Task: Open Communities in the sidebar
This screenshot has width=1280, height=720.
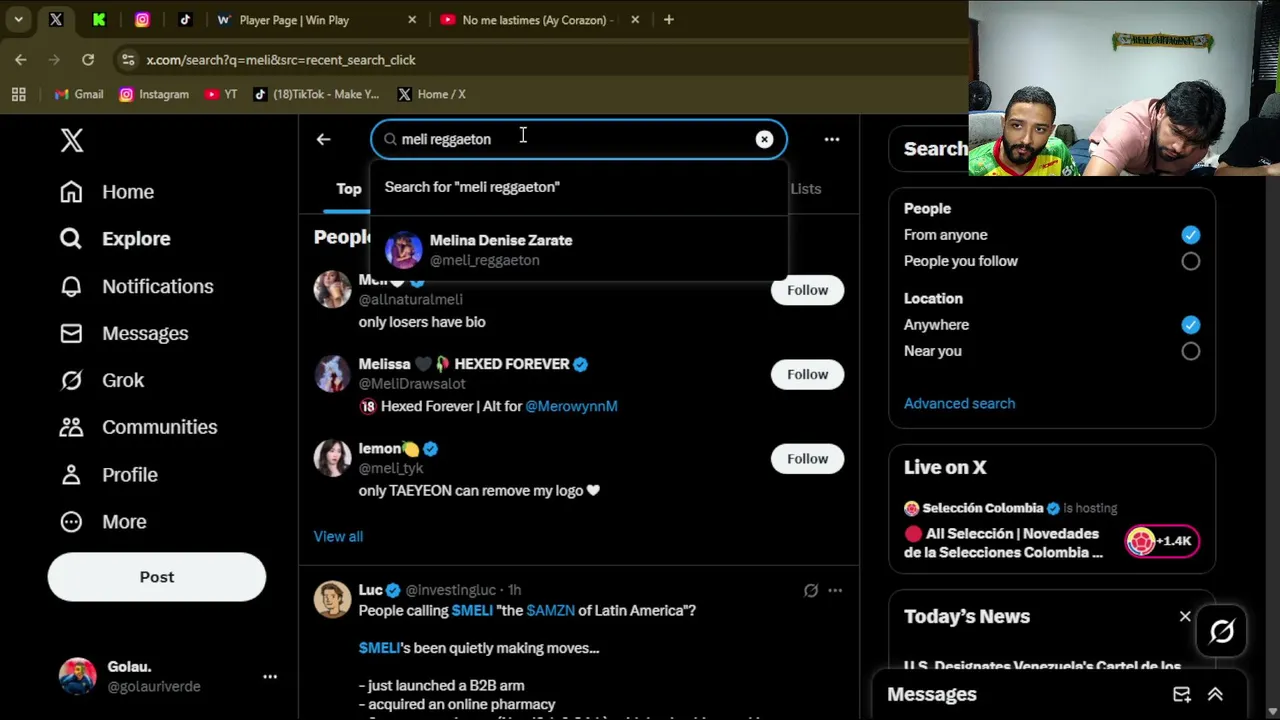Action: point(139,427)
